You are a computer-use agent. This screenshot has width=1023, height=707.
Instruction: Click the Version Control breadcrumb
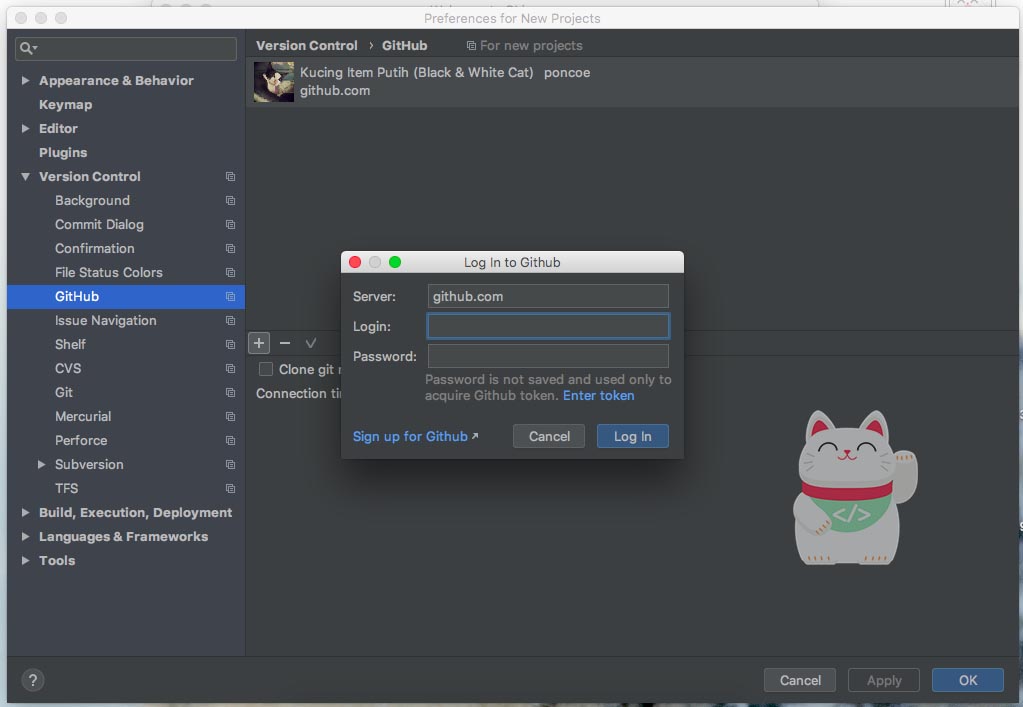coord(307,46)
